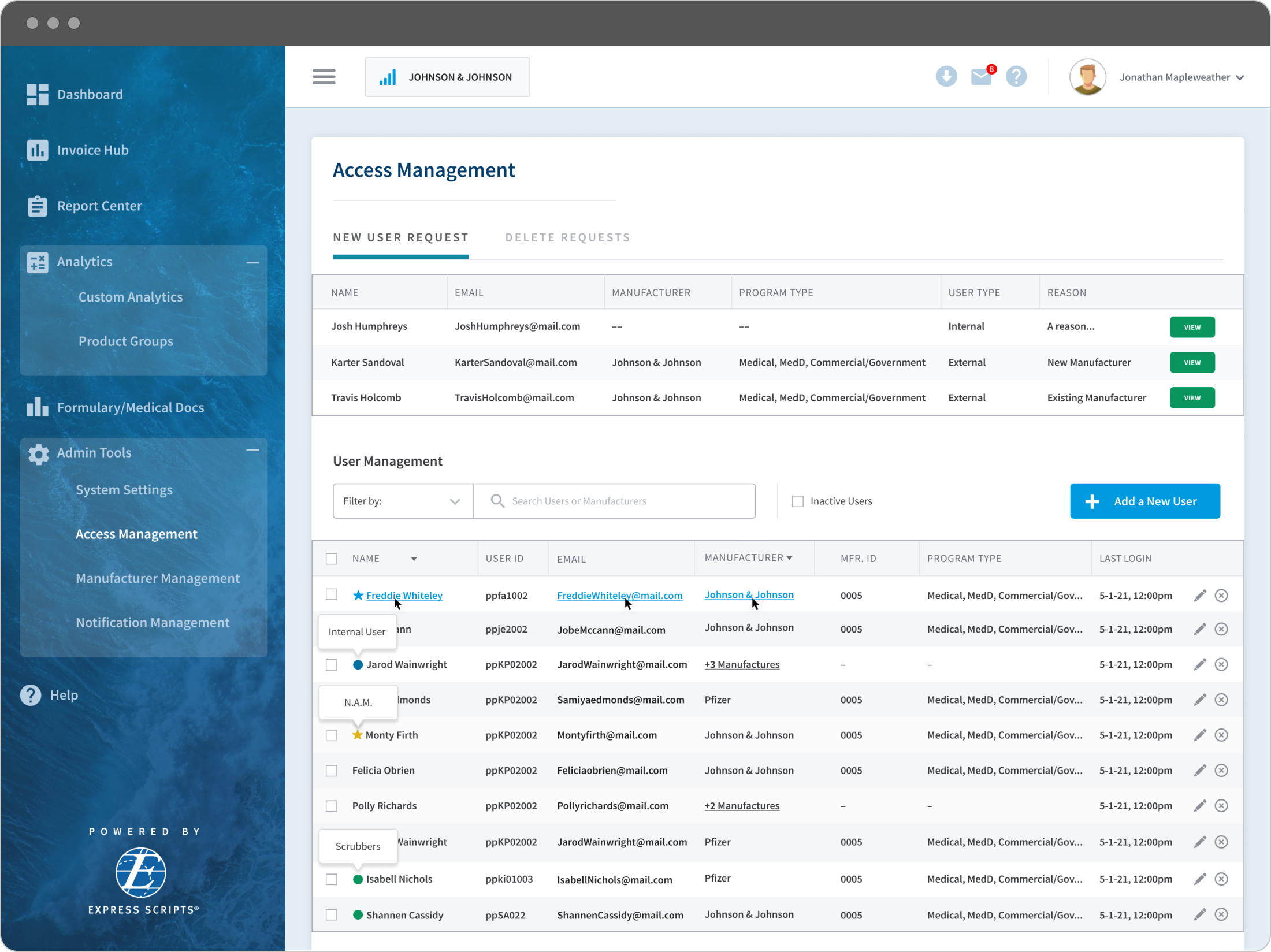
Task: Collapse the Analytics section minus sign
Action: coord(252,262)
